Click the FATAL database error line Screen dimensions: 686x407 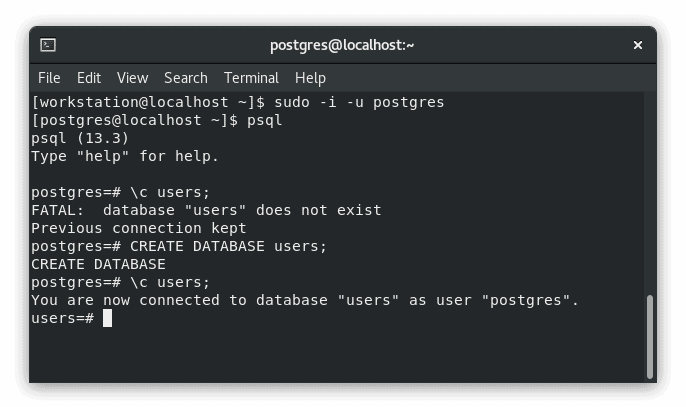[206, 211]
